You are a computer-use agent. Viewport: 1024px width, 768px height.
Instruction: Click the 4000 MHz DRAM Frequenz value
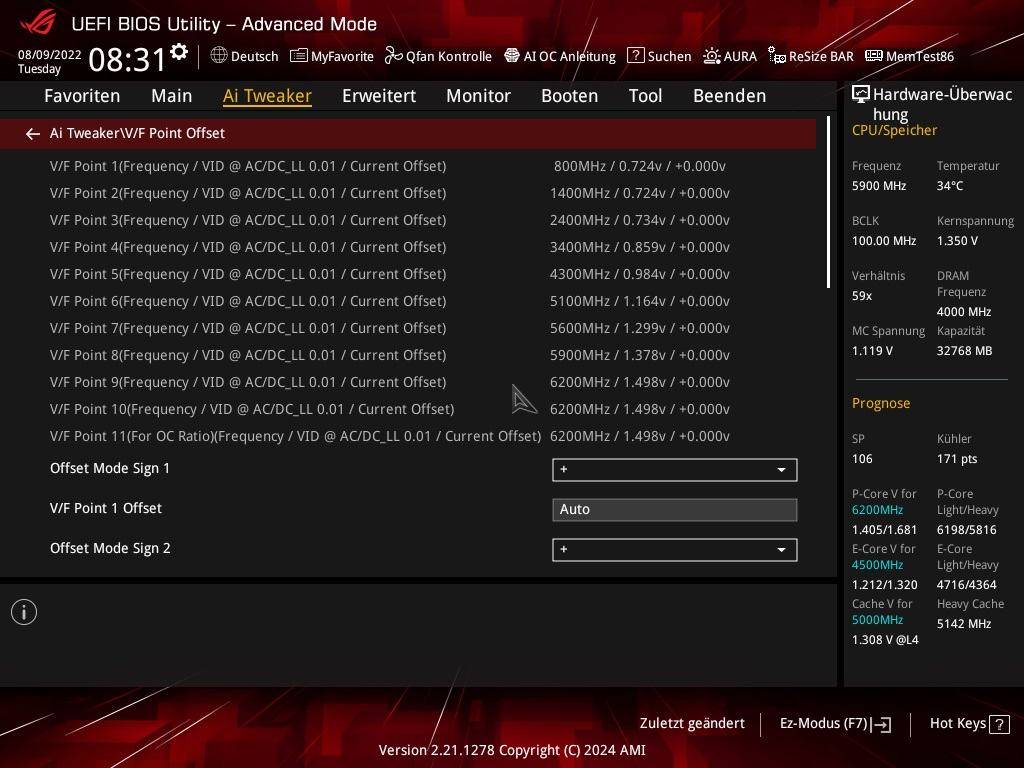[x=964, y=312]
